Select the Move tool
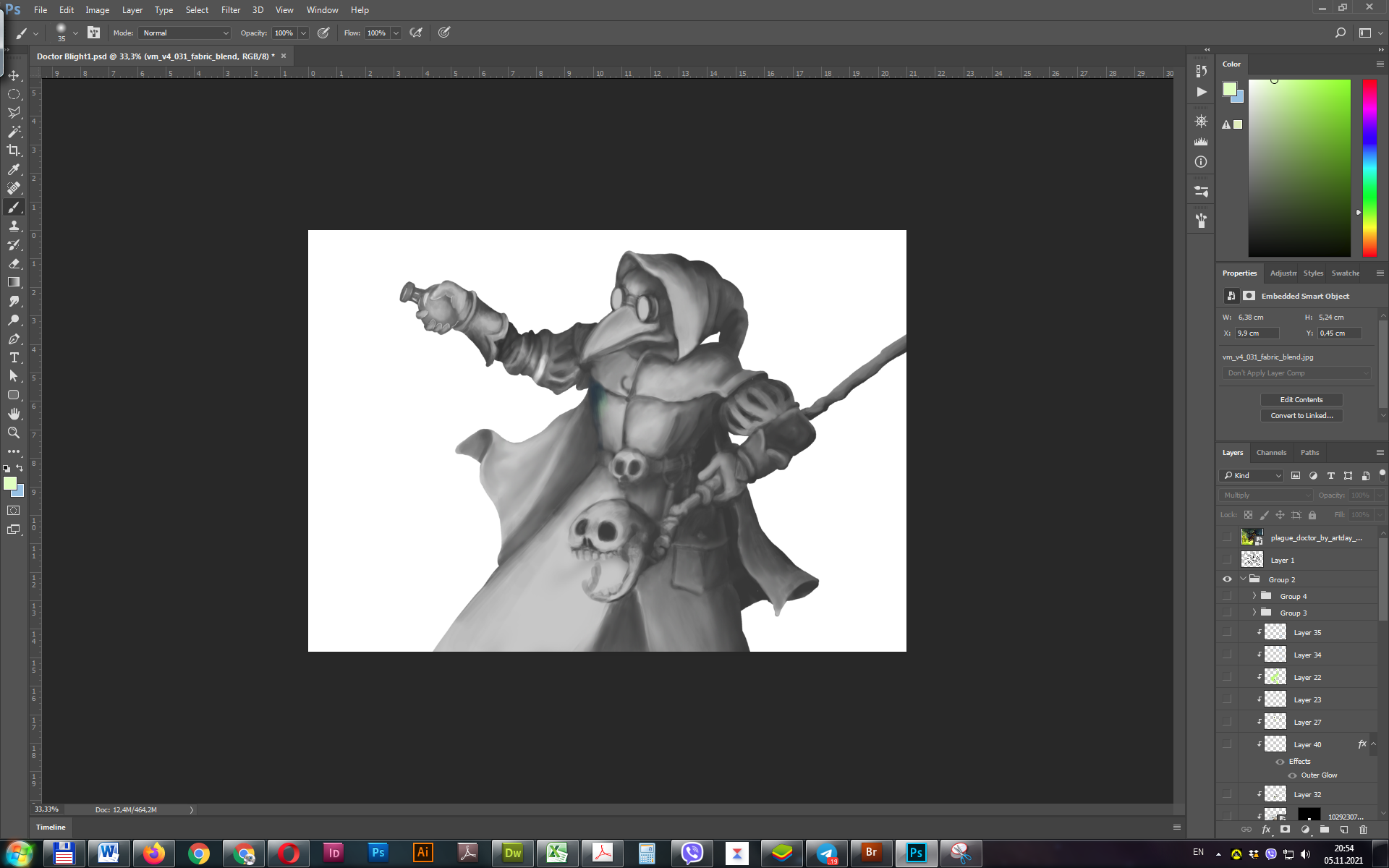Screen dimensions: 1389x868 click(x=14, y=75)
